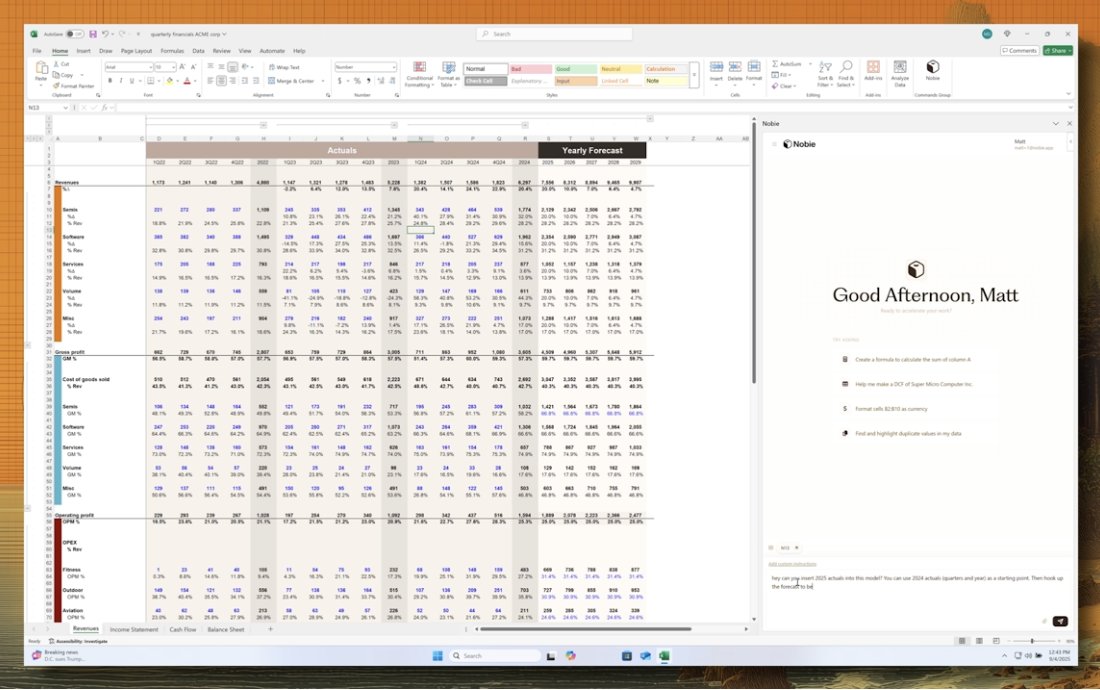Open the font name combo box
Viewport: 1100px width, 690px height.
128,67
